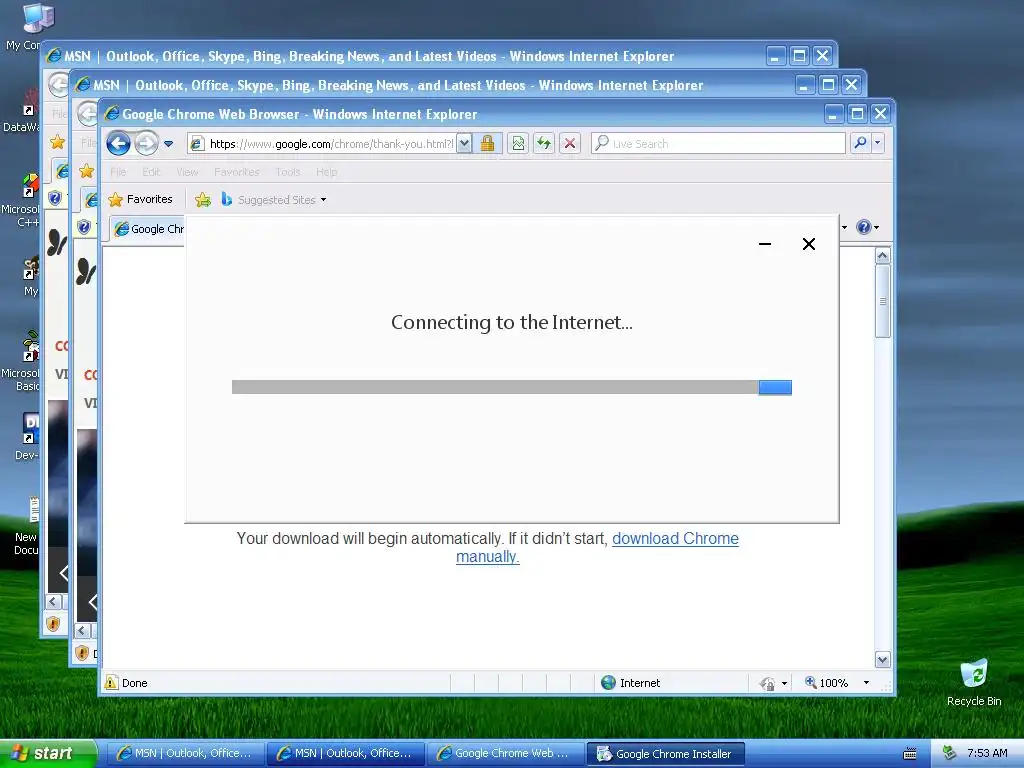Open the Edit menu in front window
This screenshot has height=768, width=1024.
(x=151, y=172)
